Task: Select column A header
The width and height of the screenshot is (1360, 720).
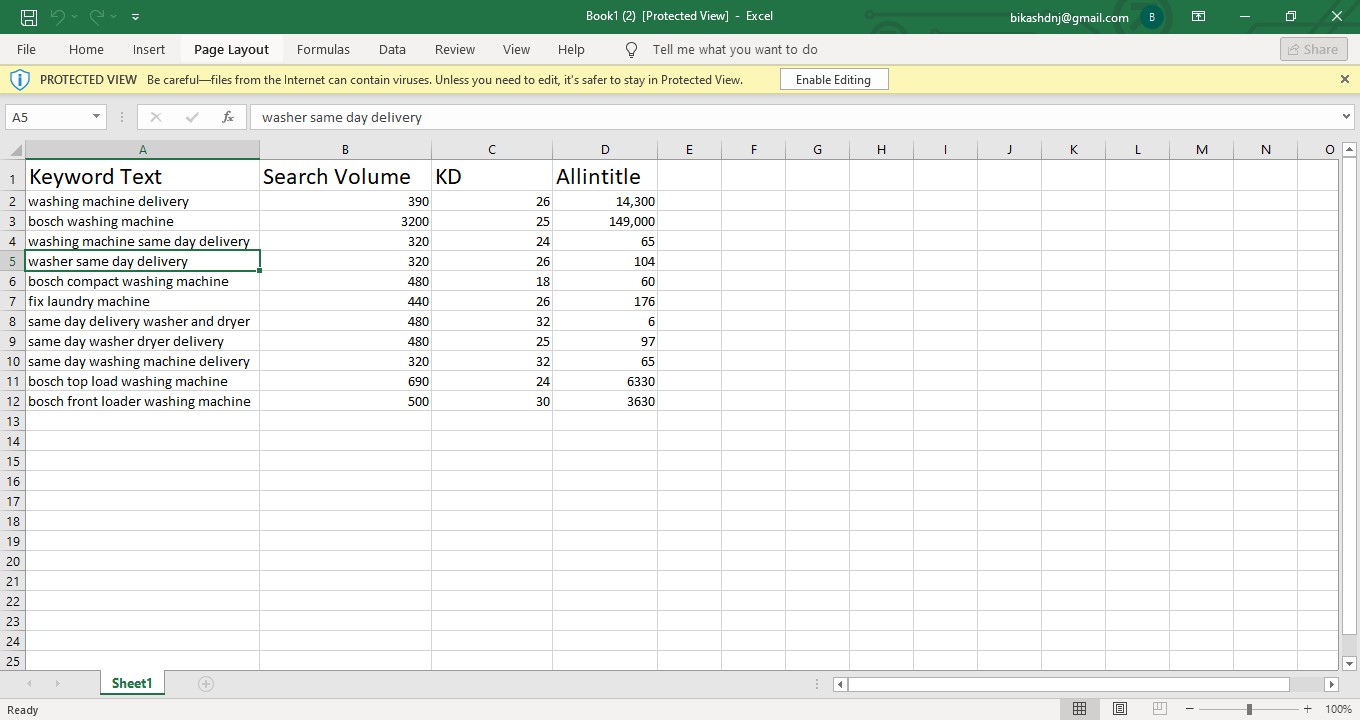Action: (x=142, y=150)
